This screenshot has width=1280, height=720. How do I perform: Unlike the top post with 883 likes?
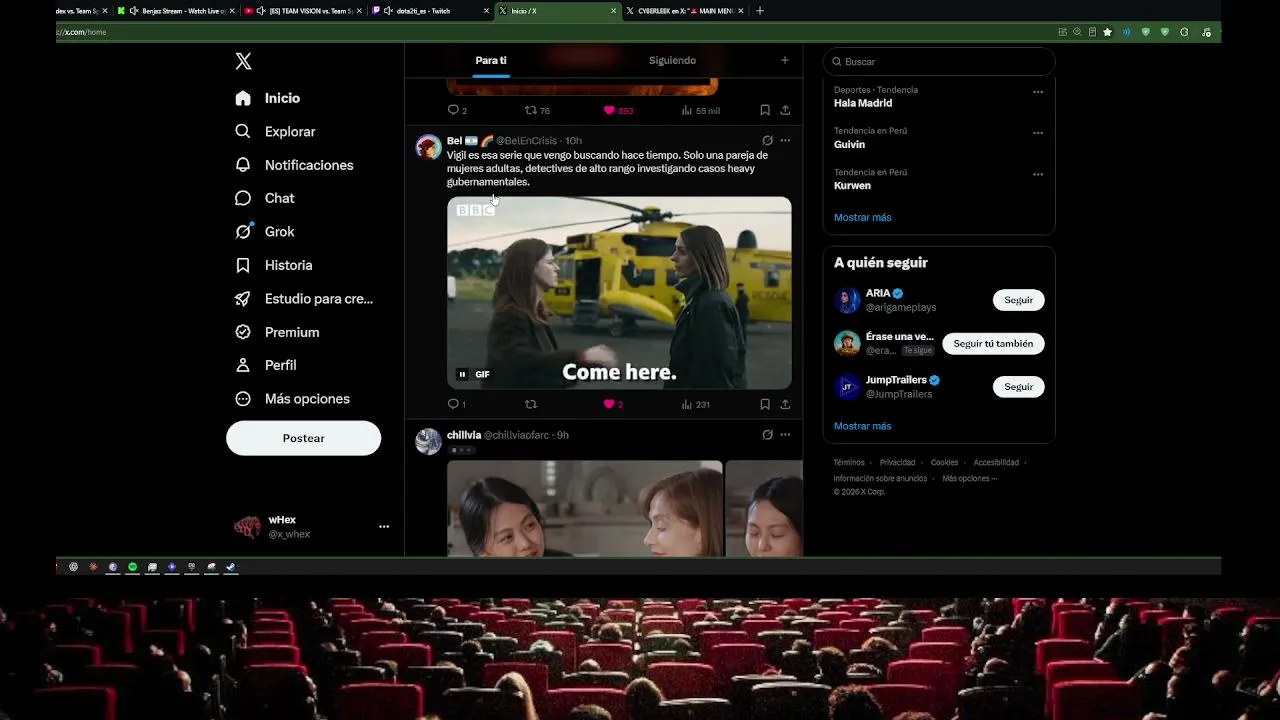coord(618,110)
